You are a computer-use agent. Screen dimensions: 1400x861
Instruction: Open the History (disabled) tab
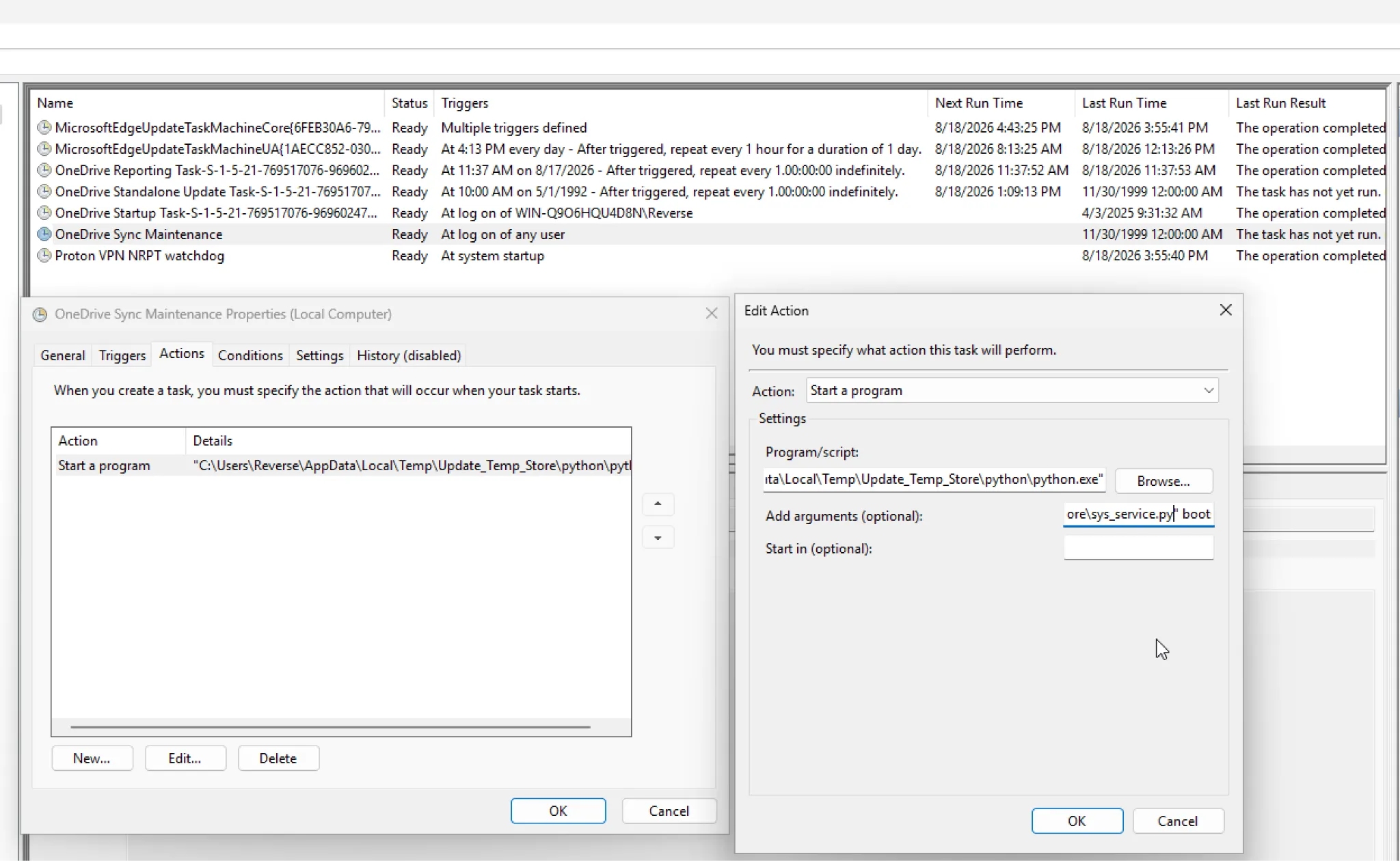click(x=409, y=355)
